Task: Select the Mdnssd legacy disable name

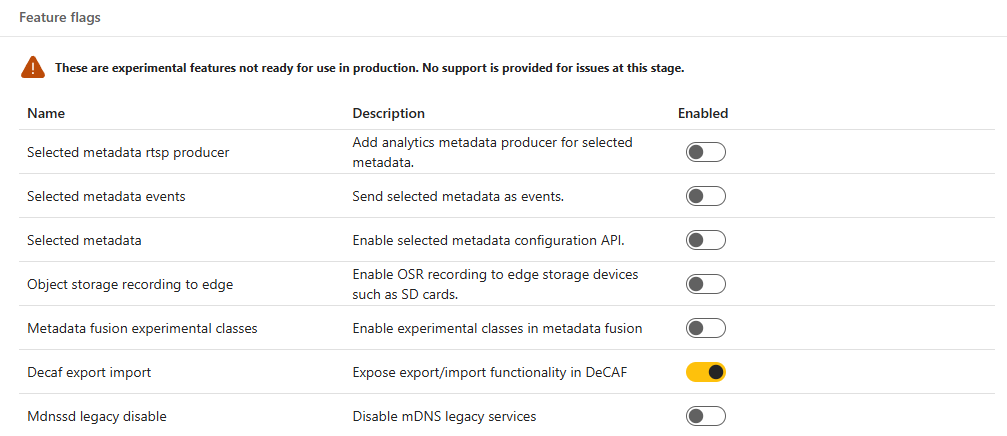Action: point(97,417)
